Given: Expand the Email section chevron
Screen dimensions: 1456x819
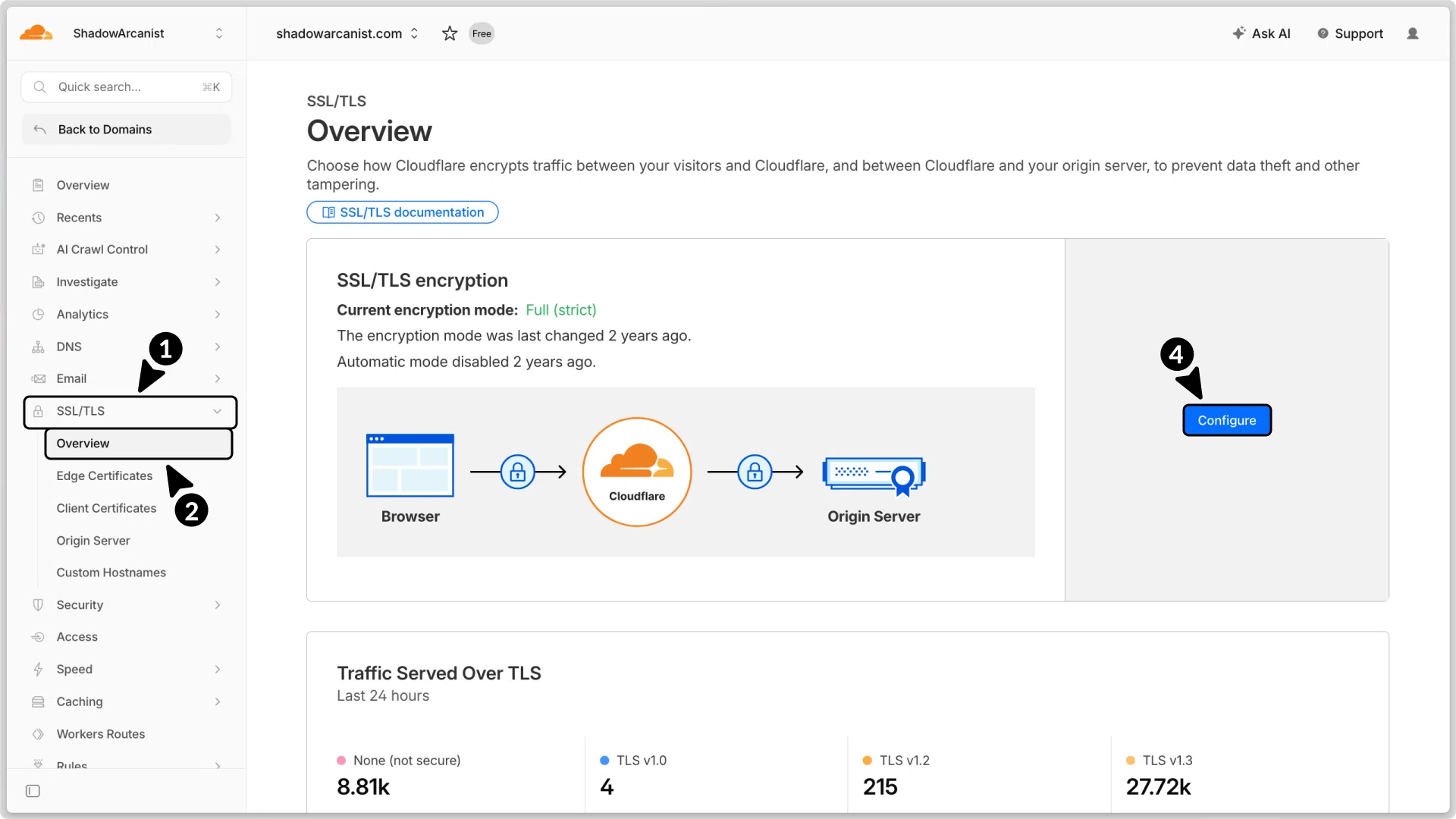Looking at the screenshot, I should [218, 378].
